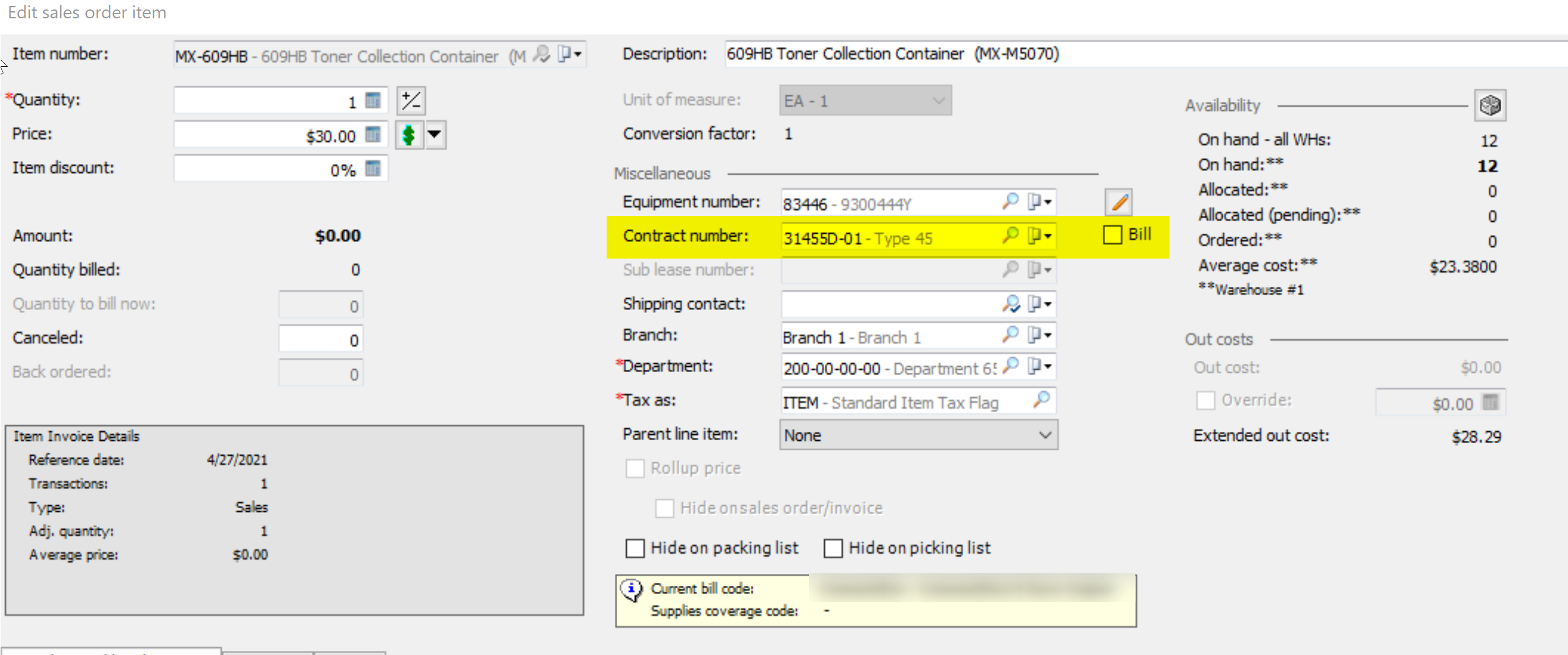Enable the Bill checkbox
This screenshot has height=655, width=1568.
(x=1112, y=234)
